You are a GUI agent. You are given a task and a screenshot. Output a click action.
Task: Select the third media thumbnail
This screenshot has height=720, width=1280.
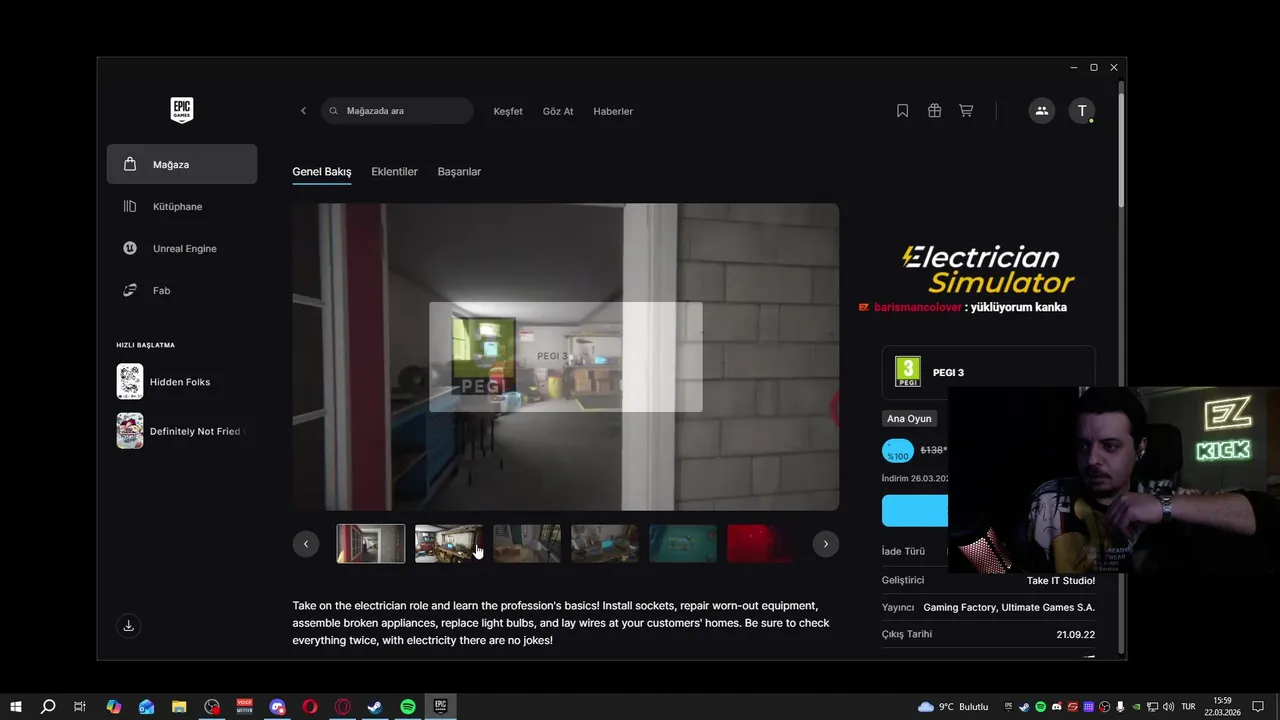[x=527, y=544]
